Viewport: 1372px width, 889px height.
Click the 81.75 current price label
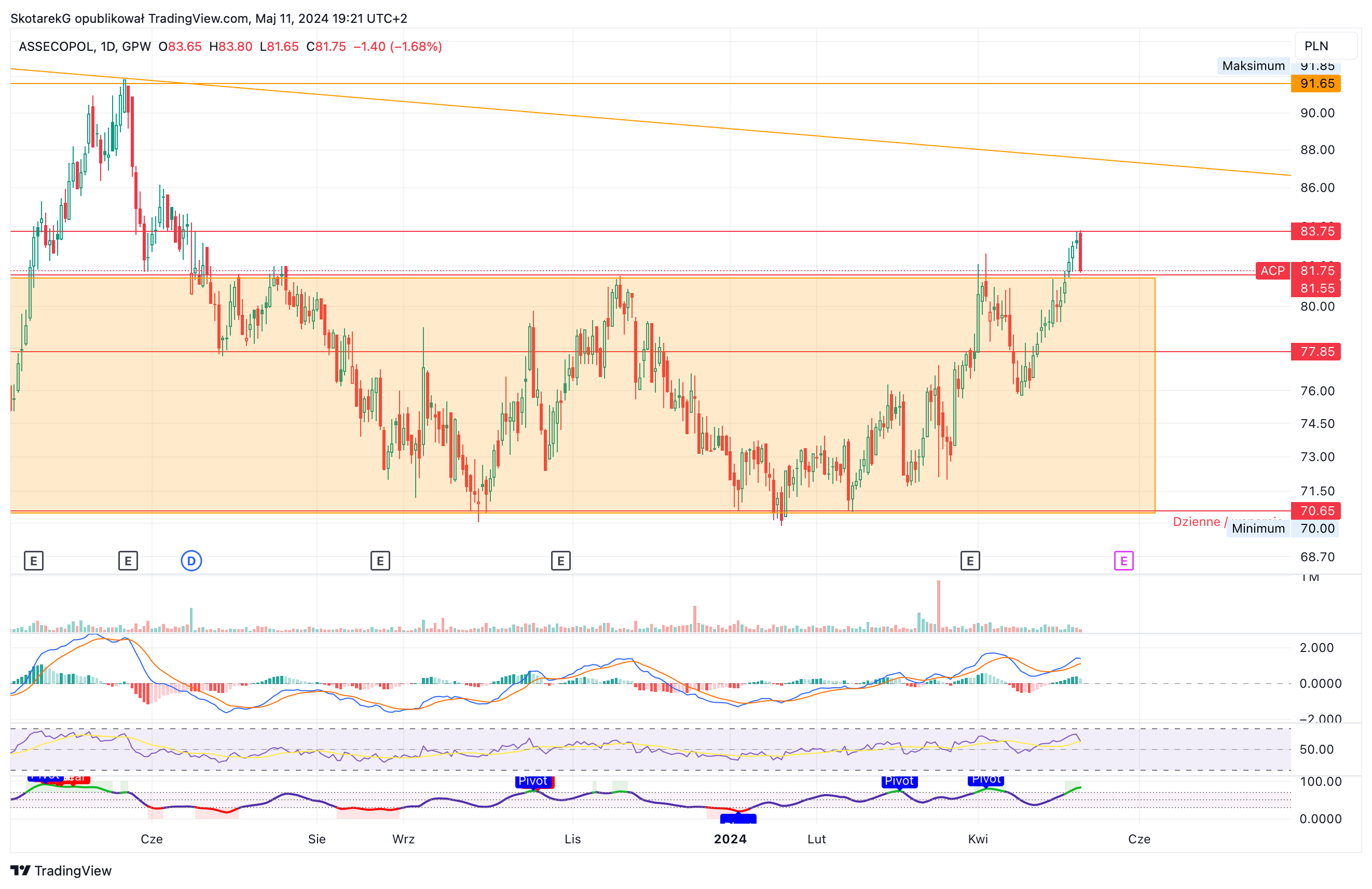click(x=1316, y=271)
